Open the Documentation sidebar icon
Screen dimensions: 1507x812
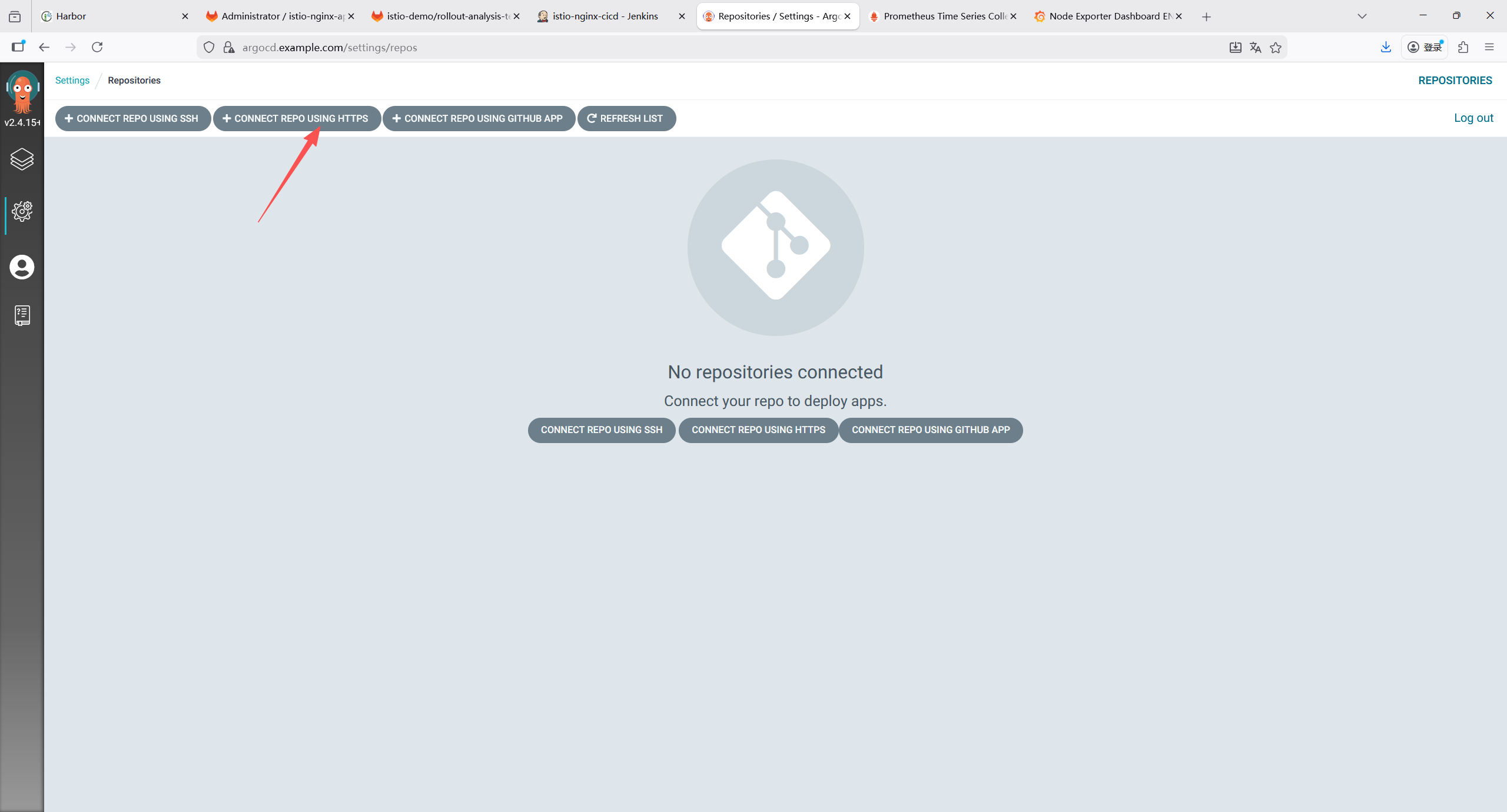tap(22, 315)
